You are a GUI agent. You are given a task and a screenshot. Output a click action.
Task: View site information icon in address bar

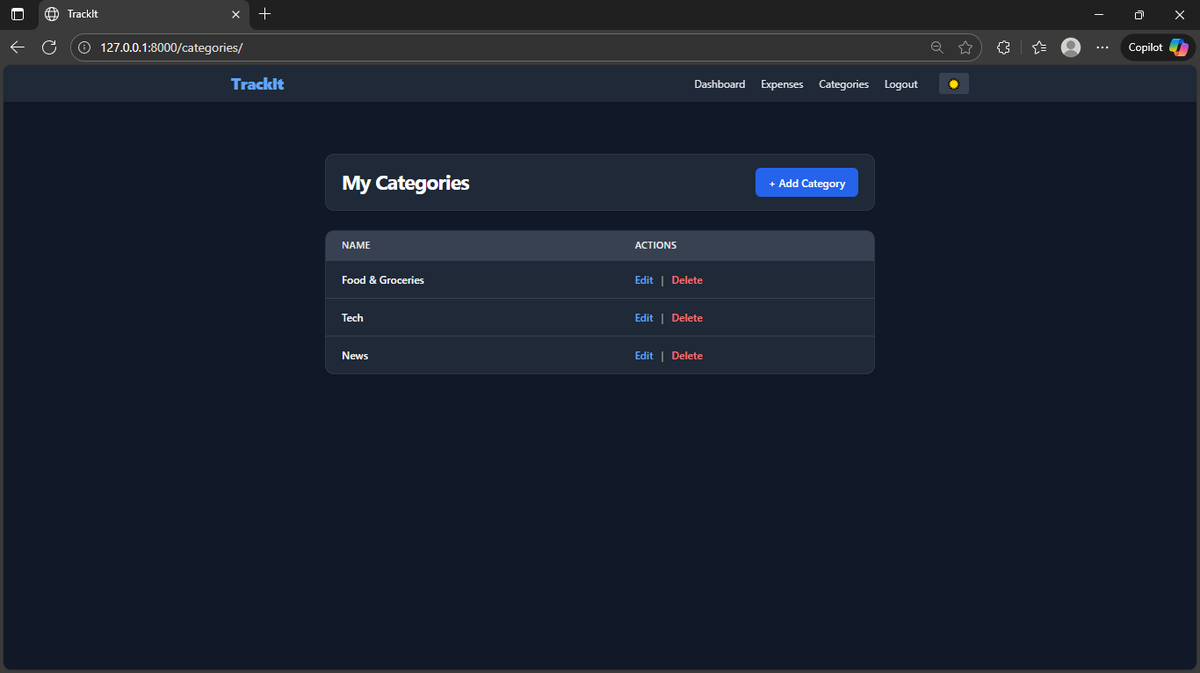coord(85,47)
